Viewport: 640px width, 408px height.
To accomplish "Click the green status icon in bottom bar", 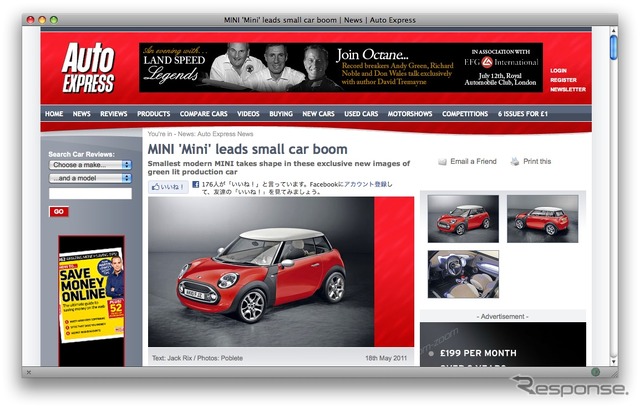I will [x=596, y=372].
